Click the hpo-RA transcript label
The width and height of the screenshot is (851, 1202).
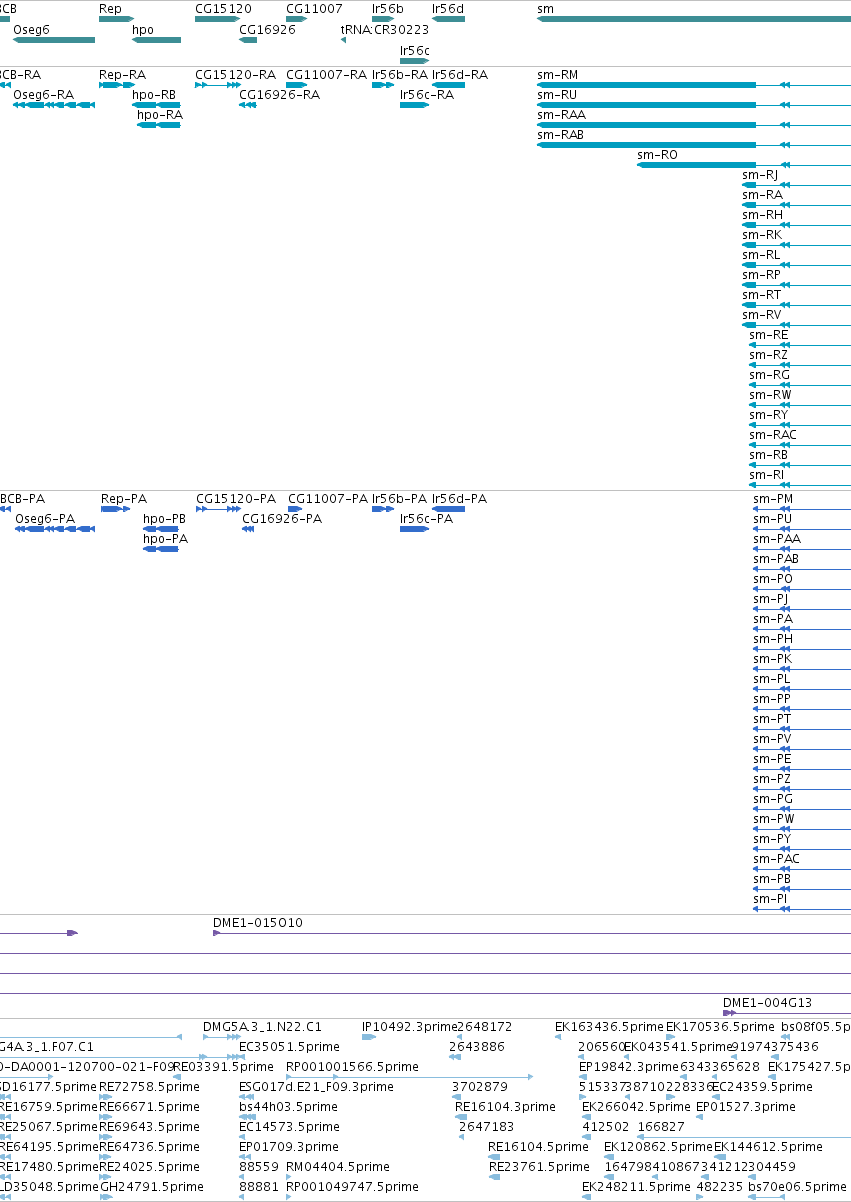(160, 115)
